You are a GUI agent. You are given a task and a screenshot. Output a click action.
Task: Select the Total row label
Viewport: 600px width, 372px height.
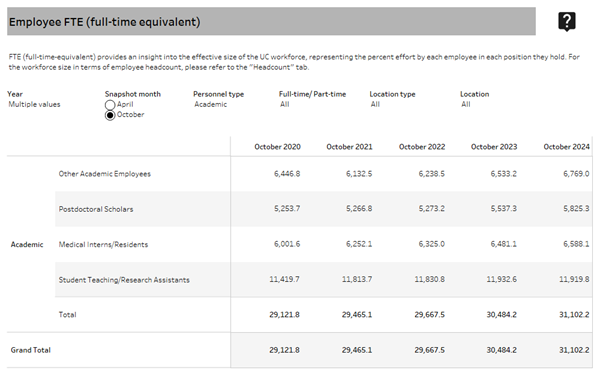(x=67, y=315)
